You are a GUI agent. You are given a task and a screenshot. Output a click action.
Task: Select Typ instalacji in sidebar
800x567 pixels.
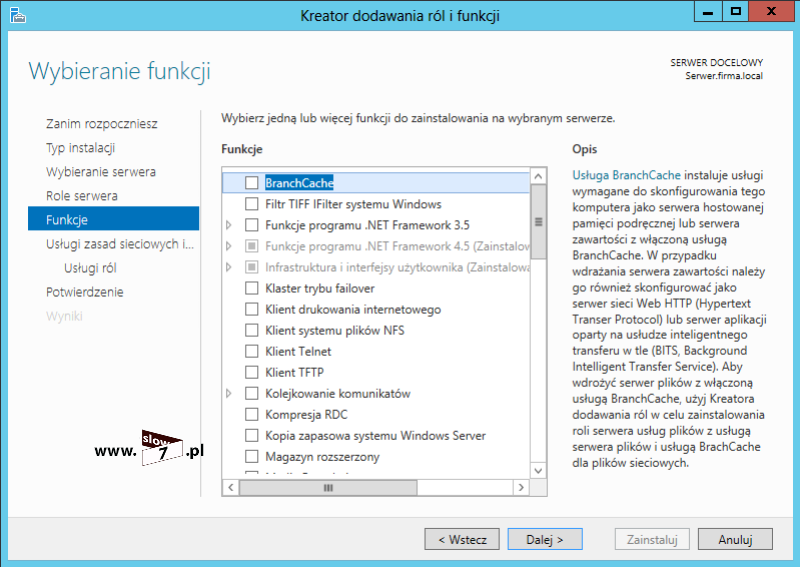pyautogui.click(x=80, y=148)
